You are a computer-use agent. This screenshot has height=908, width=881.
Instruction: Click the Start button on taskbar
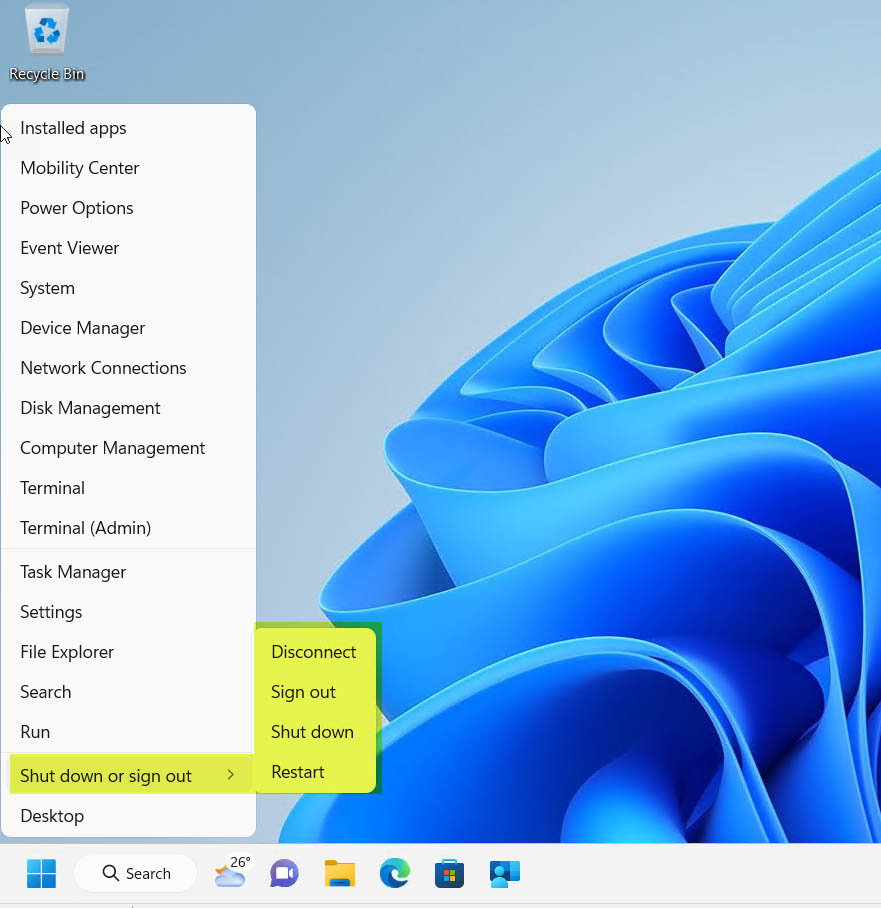[41, 873]
